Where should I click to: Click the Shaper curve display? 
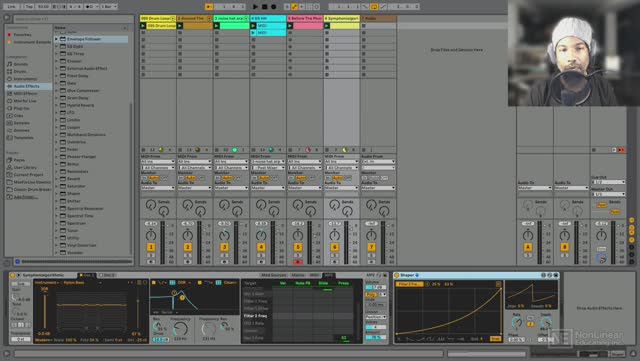pos(449,311)
